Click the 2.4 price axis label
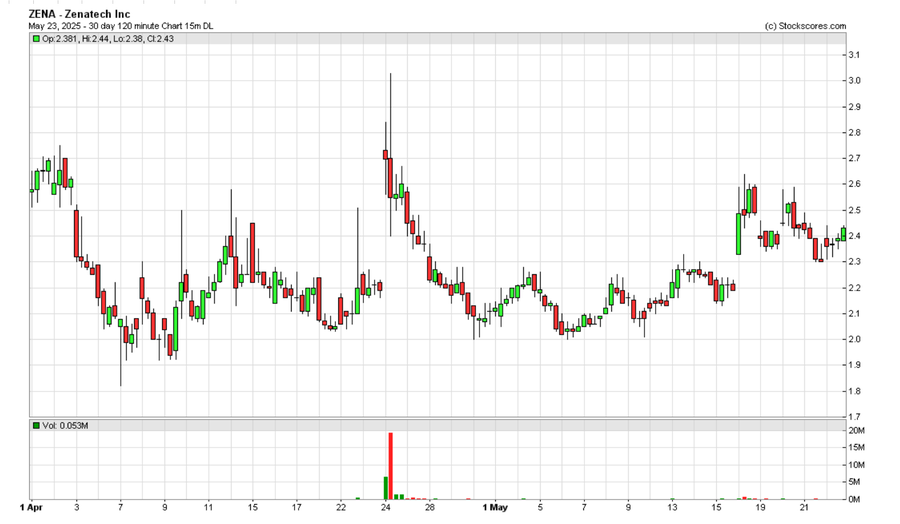Screen dimensions: 900x524 (854, 236)
